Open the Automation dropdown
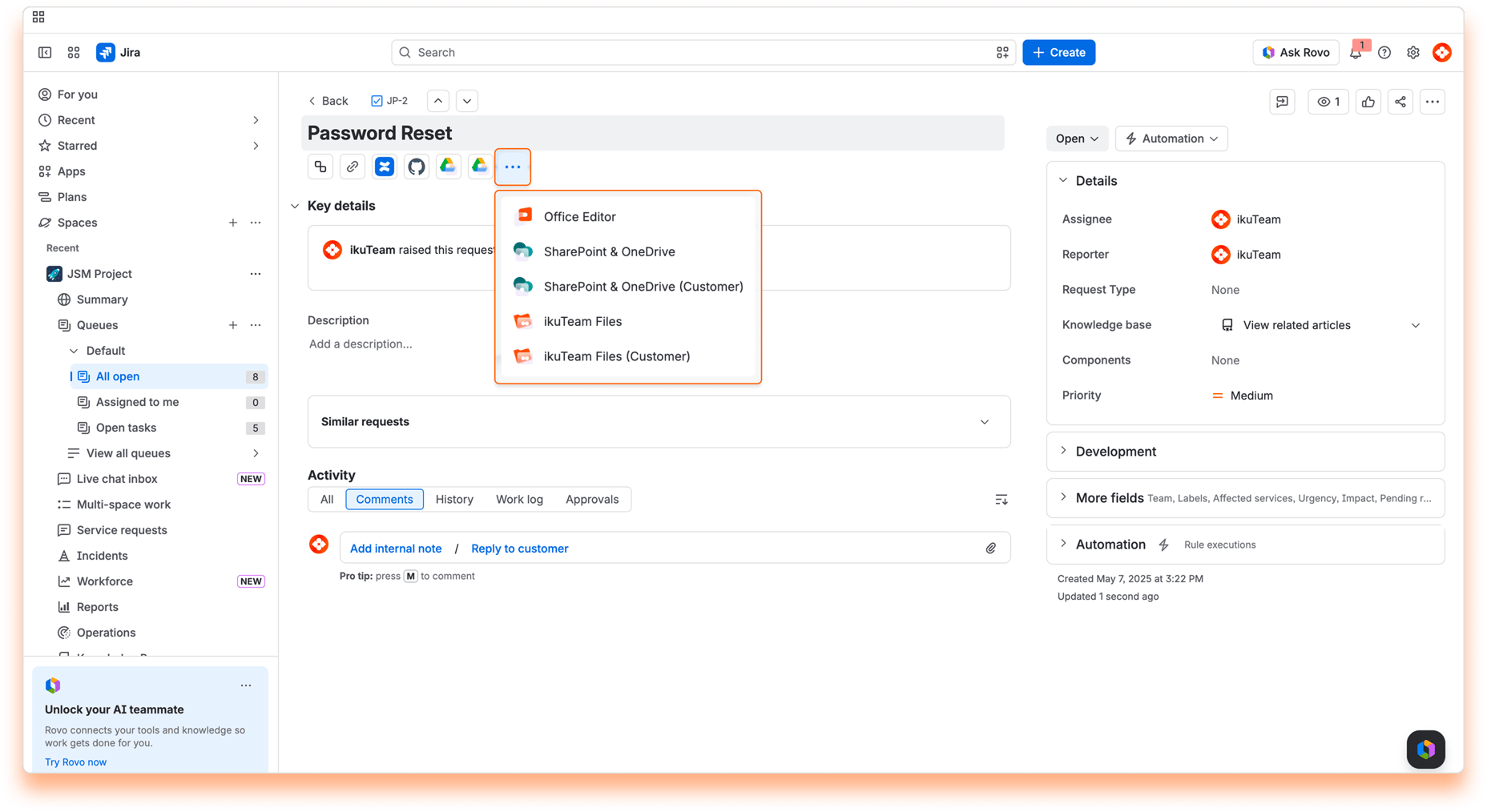This screenshot has height=812, width=1487. (x=1171, y=139)
